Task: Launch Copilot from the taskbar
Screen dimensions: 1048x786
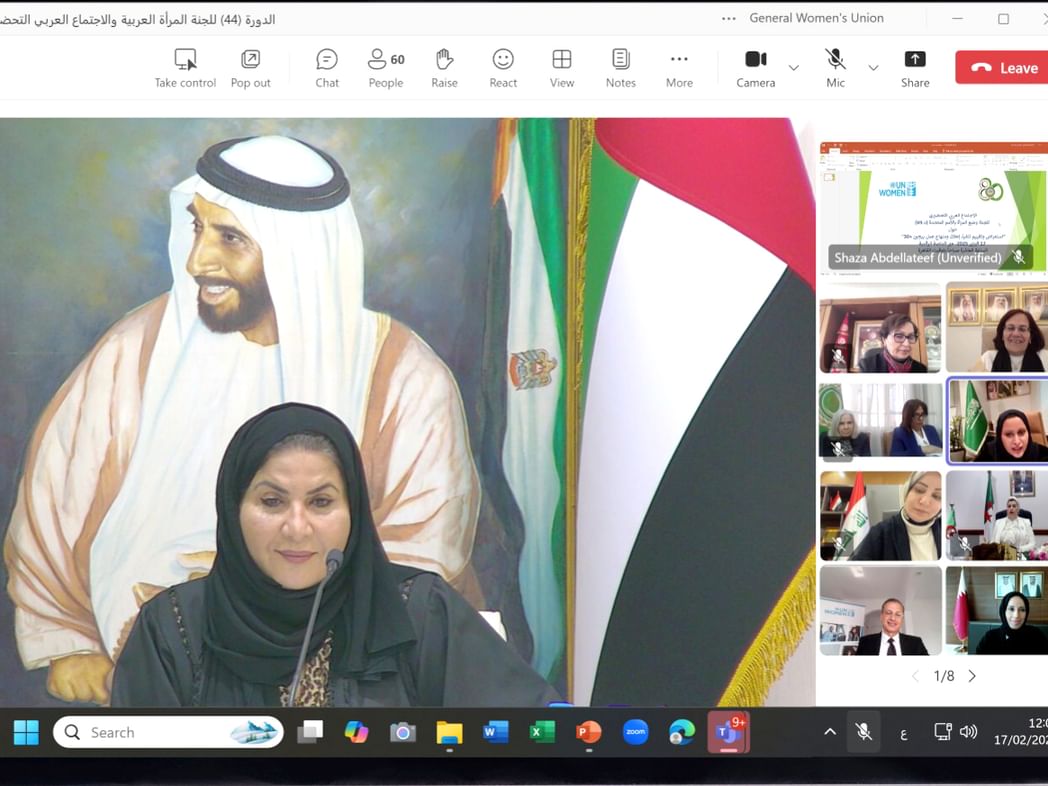Action: point(356,733)
